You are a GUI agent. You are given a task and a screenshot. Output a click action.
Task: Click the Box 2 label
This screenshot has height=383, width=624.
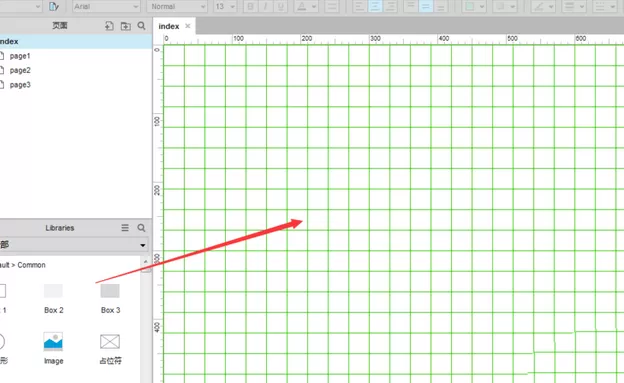[54, 310]
